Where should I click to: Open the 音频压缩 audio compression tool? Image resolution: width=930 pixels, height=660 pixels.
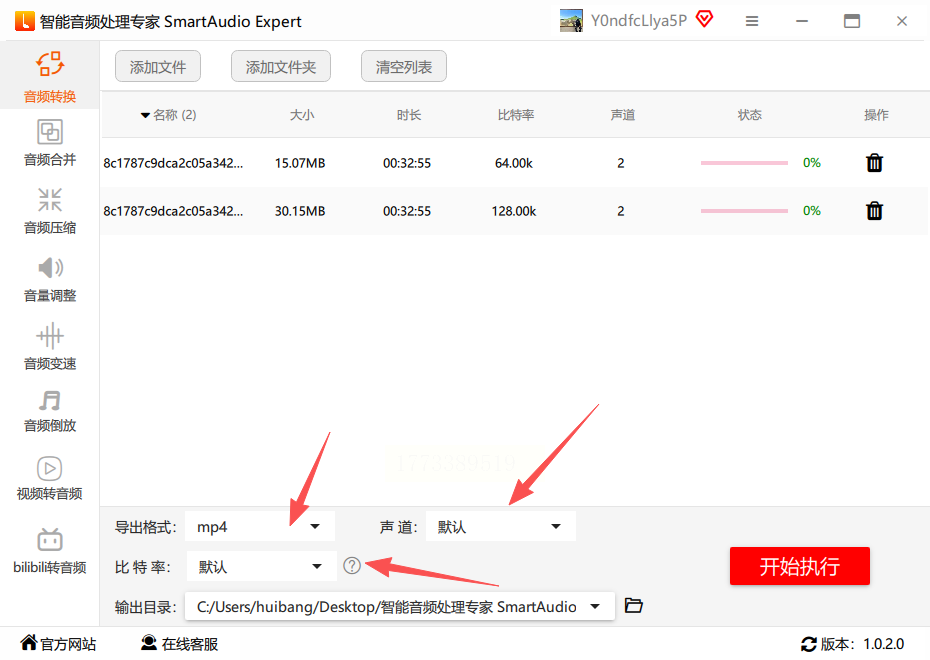tap(50, 211)
